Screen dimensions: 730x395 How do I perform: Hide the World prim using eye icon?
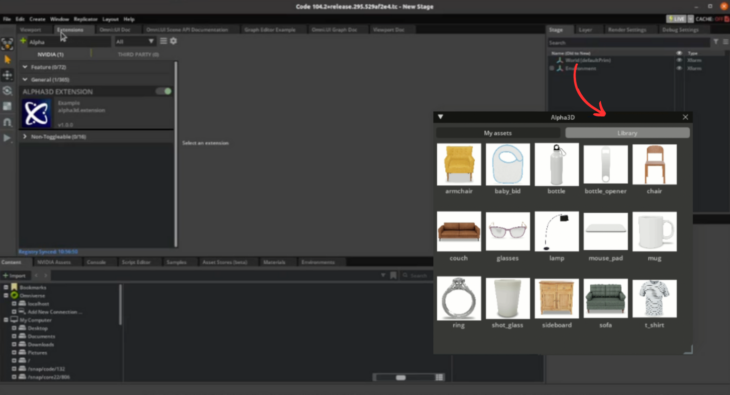(x=679, y=60)
